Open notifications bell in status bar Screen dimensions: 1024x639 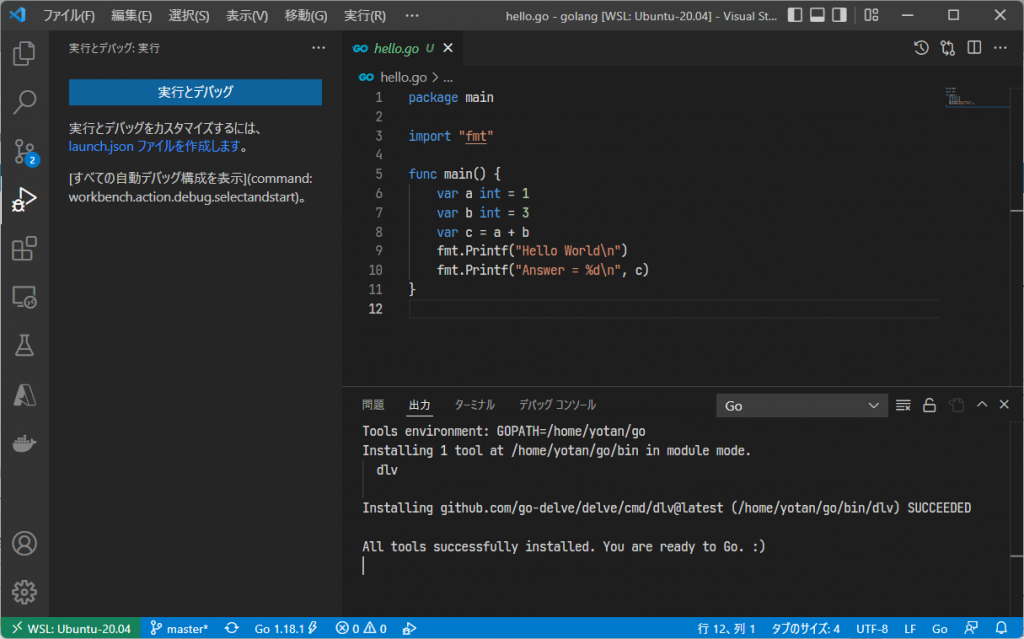1000,629
